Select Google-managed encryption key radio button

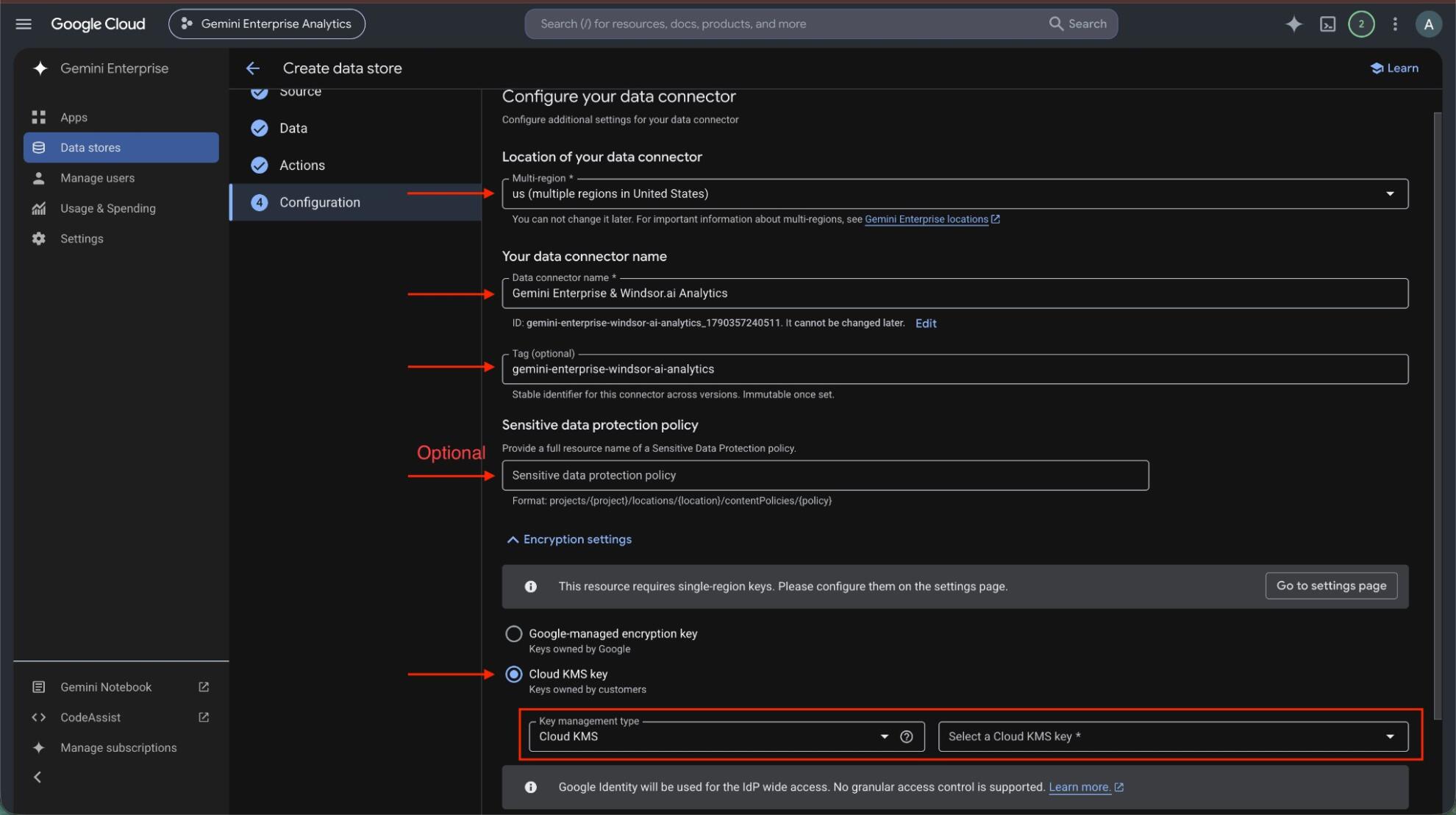click(x=513, y=633)
